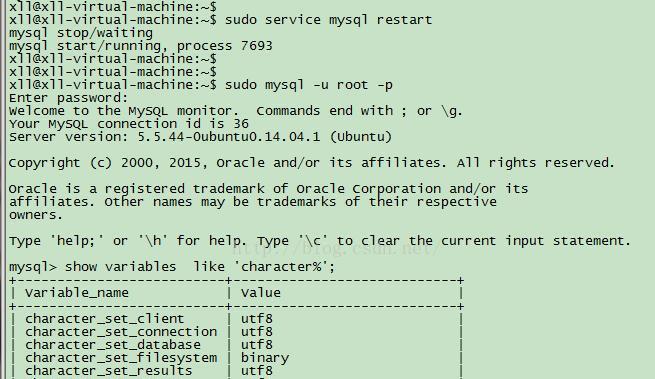Viewport: 655px width, 379px height.
Task: Click the Value column header
Action: (x=261, y=293)
